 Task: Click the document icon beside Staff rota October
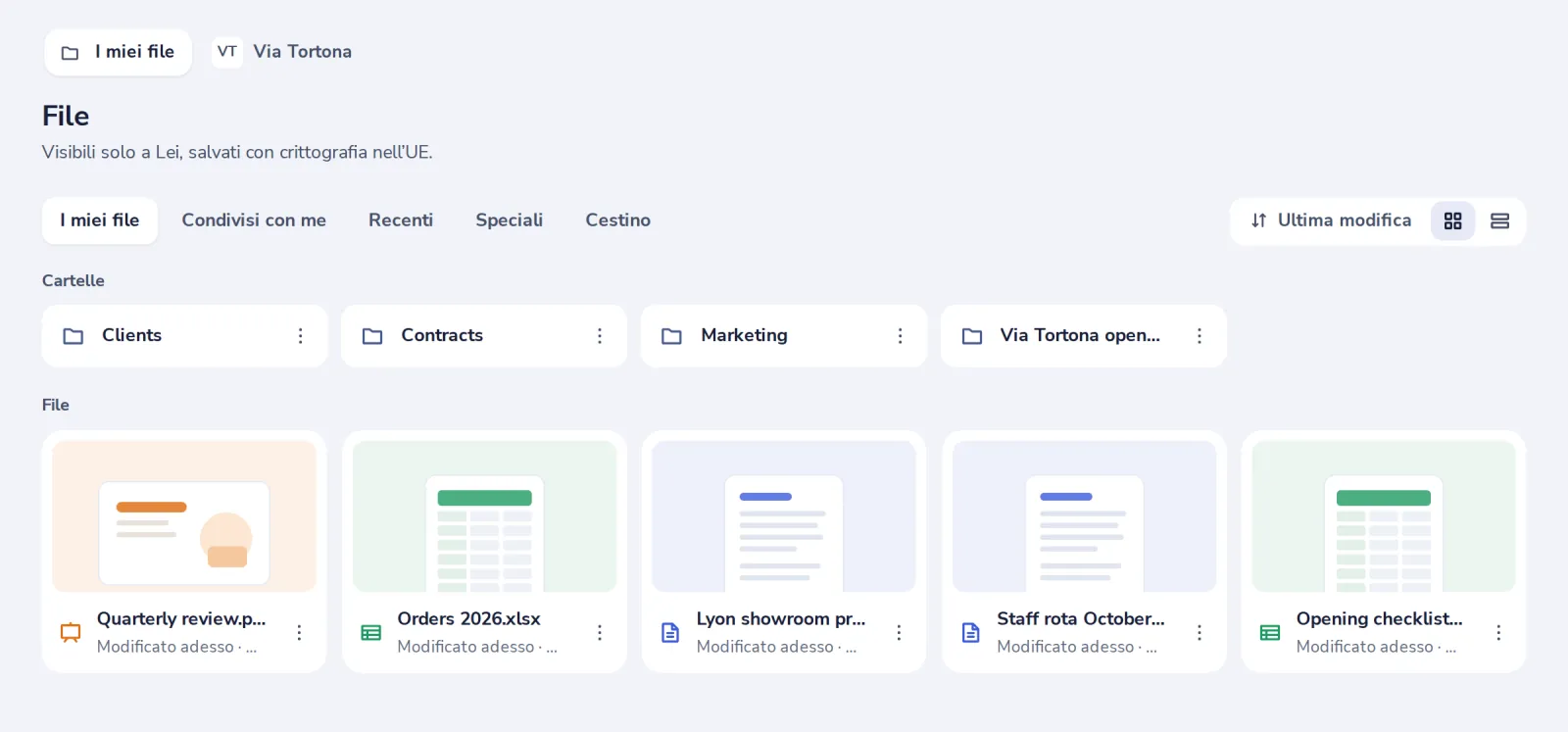970,633
